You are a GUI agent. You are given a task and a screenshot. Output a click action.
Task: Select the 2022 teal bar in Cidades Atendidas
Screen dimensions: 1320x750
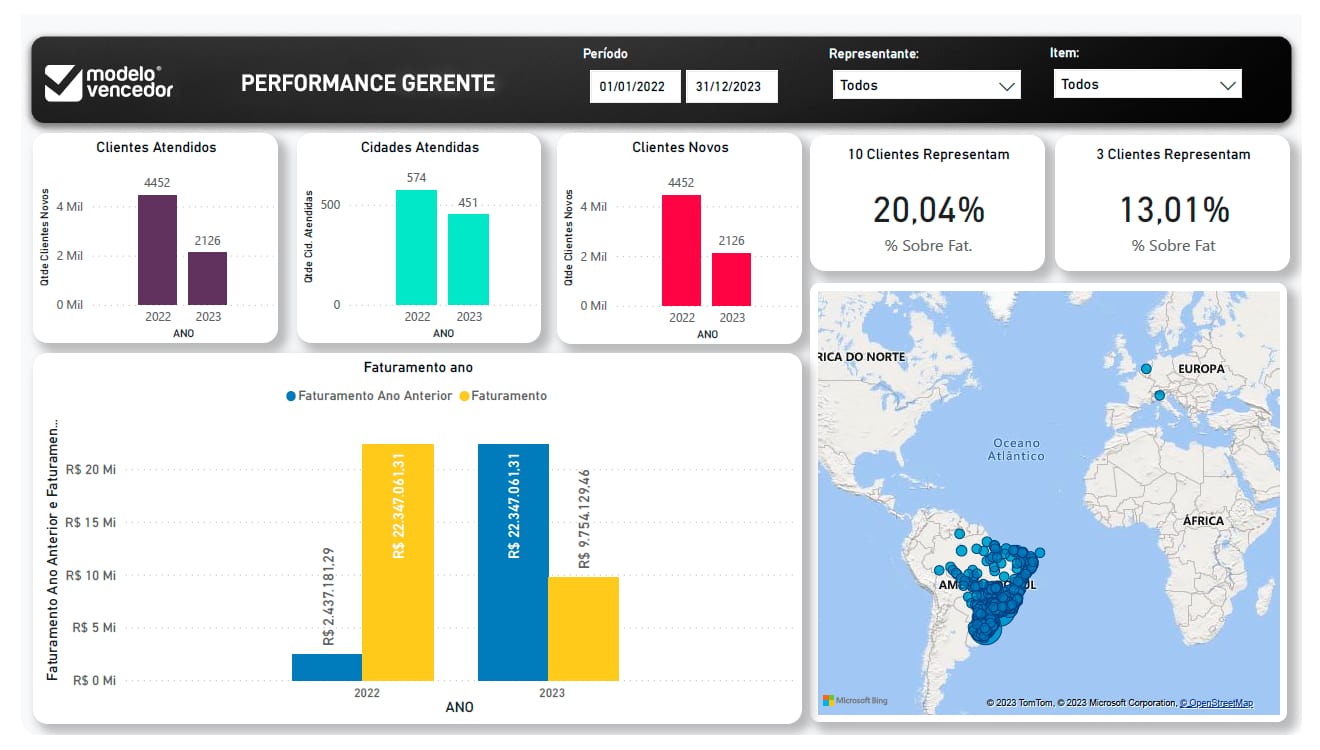[416, 247]
